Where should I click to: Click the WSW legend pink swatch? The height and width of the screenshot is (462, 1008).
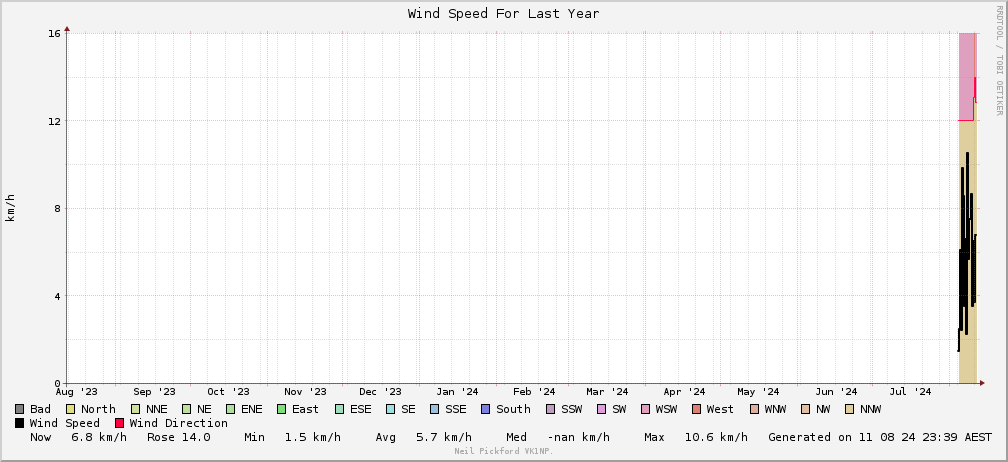tap(645, 409)
